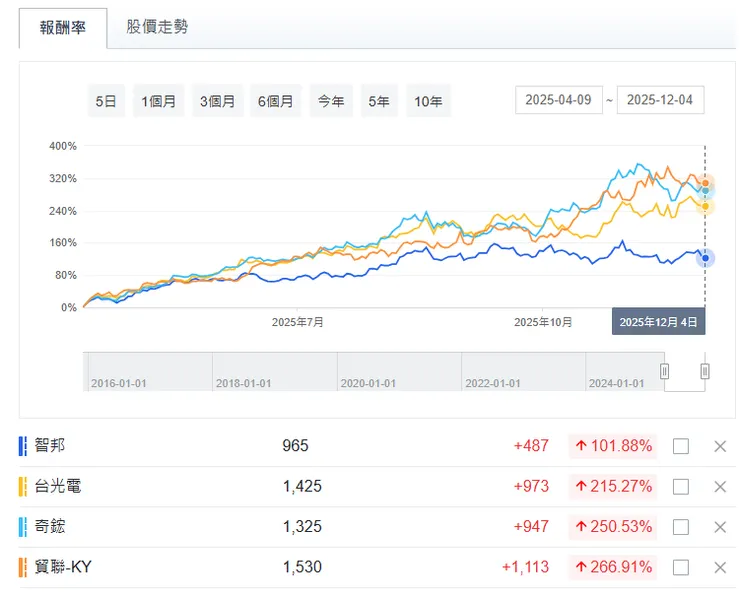Remove 台光電 from the comparison list

pos(719,487)
